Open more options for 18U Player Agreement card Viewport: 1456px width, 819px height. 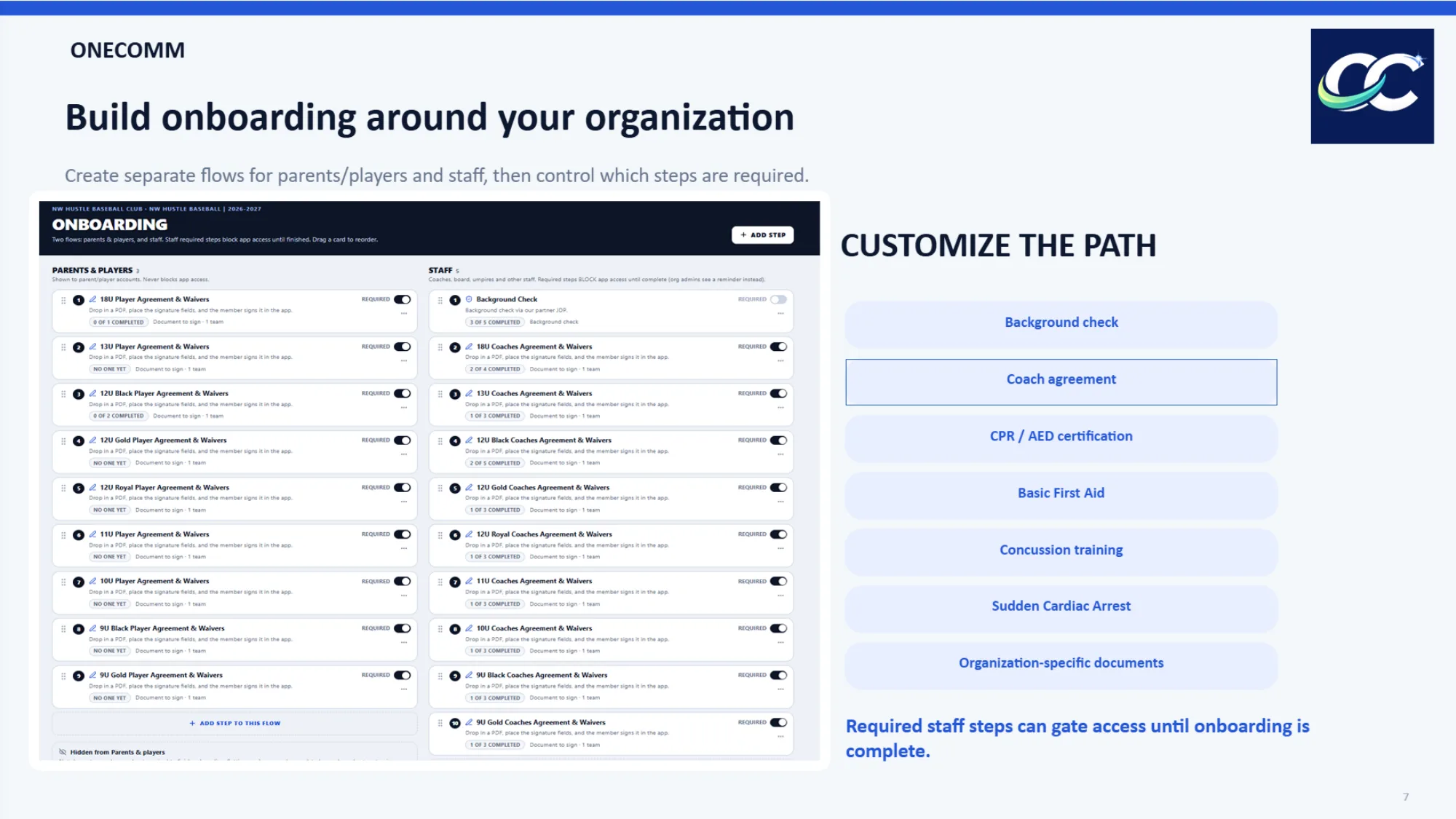pyautogui.click(x=404, y=314)
